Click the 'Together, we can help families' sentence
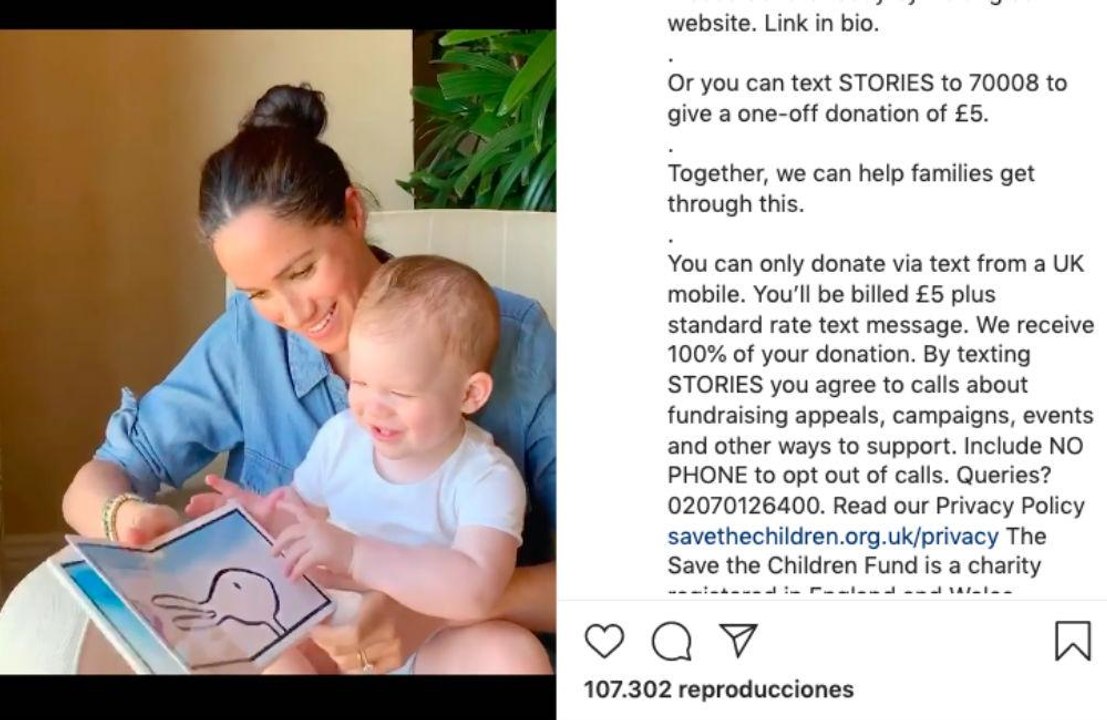 [851, 188]
